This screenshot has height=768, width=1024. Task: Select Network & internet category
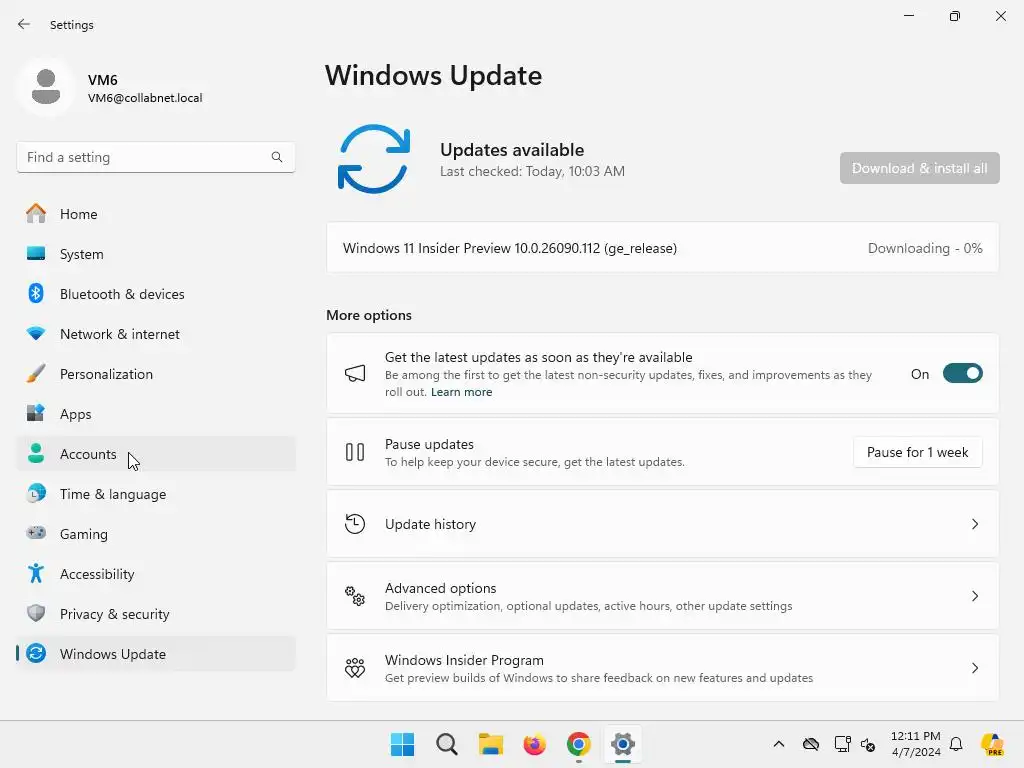pyautogui.click(x=156, y=333)
